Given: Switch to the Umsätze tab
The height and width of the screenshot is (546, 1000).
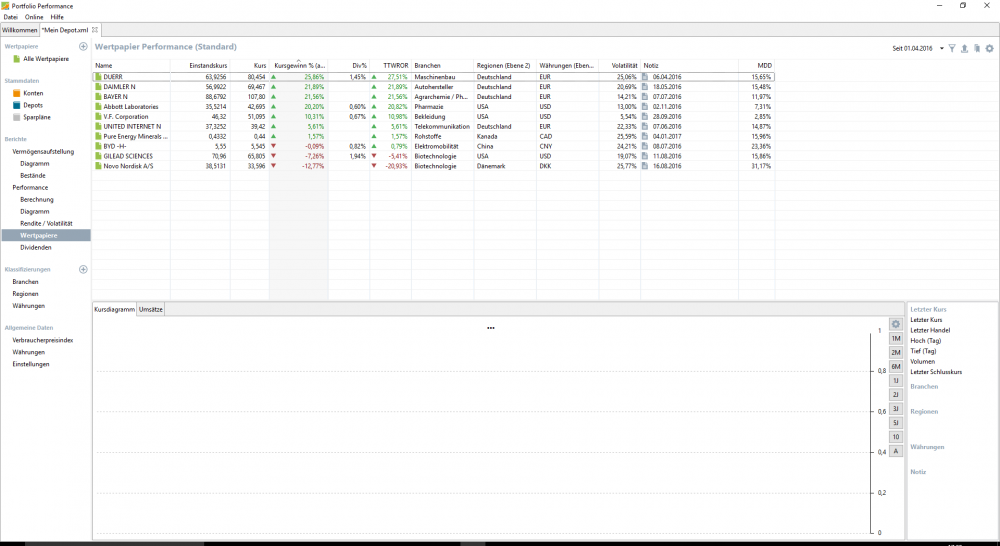Looking at the screenshot, I should pos(151,309).
